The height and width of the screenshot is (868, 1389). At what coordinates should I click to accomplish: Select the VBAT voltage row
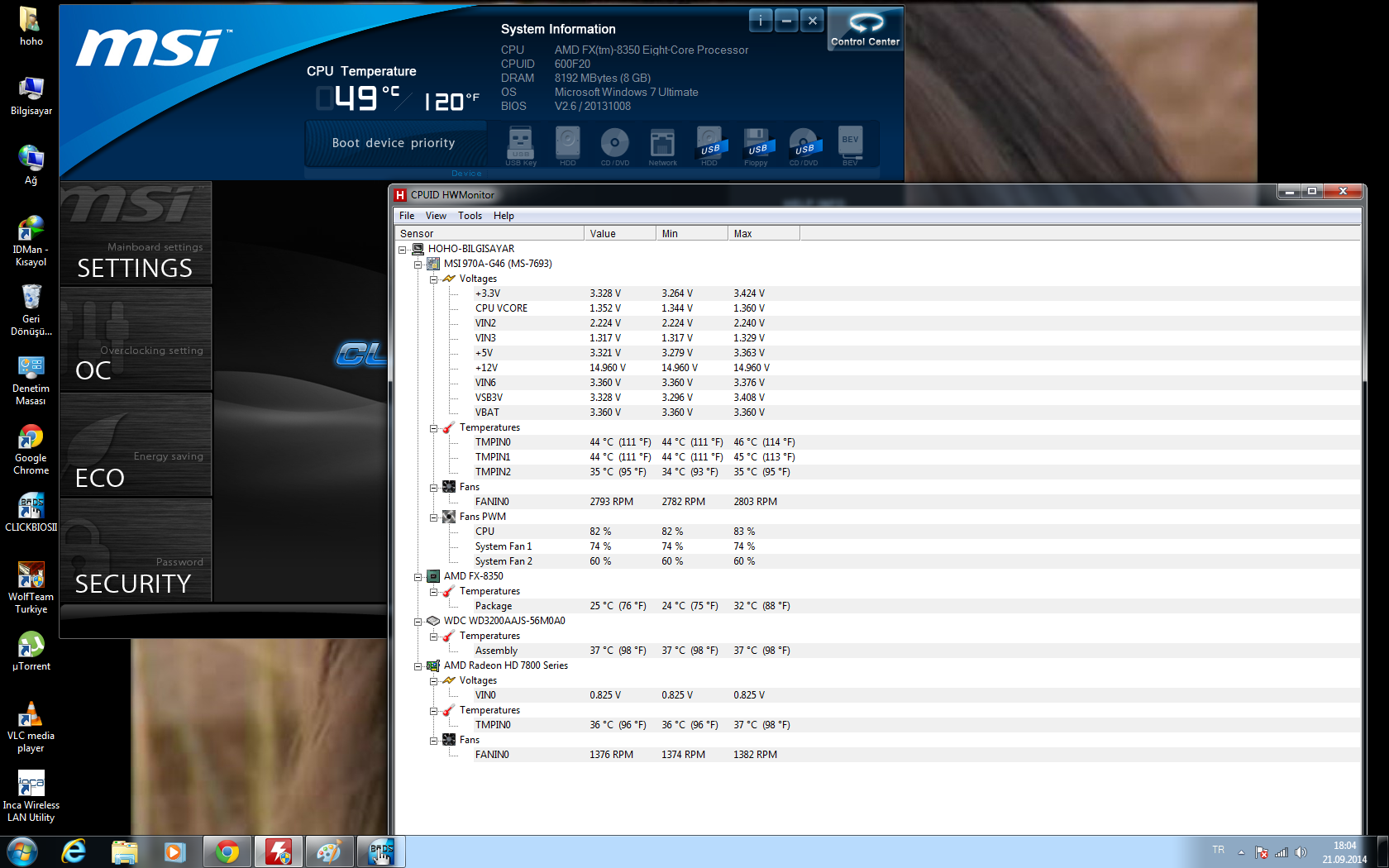point(877,413)
